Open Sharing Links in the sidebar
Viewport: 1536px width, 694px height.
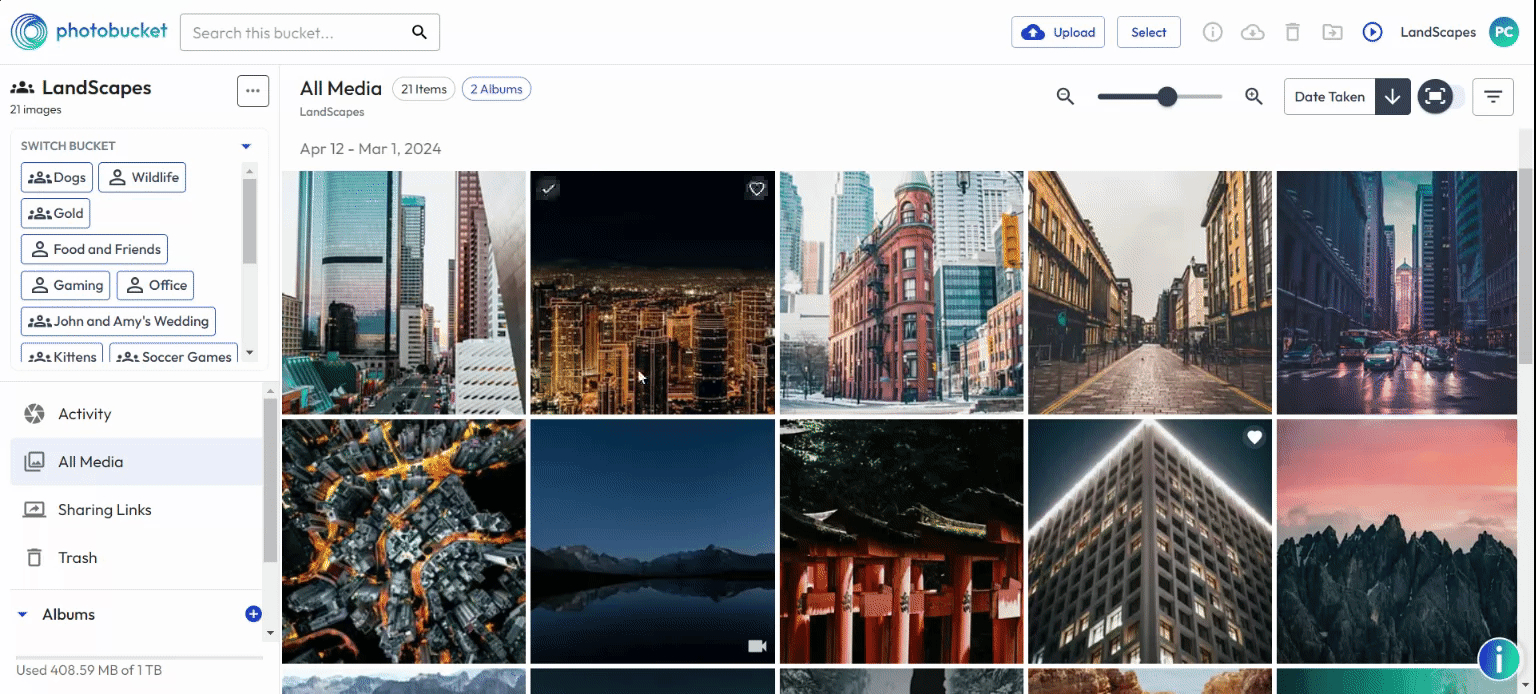click(136, 510)
